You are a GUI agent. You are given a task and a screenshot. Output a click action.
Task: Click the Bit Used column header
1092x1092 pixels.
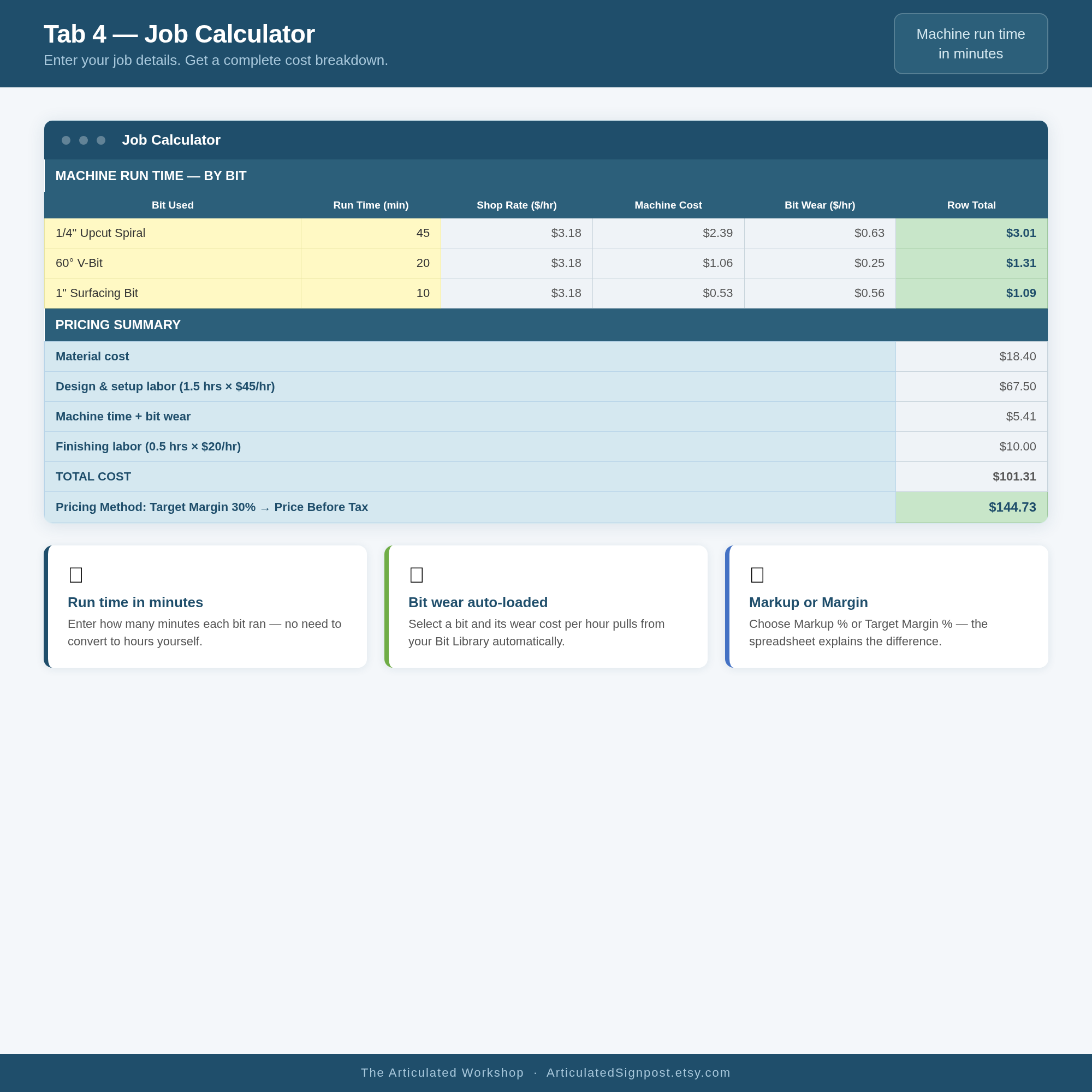(173, 205)
